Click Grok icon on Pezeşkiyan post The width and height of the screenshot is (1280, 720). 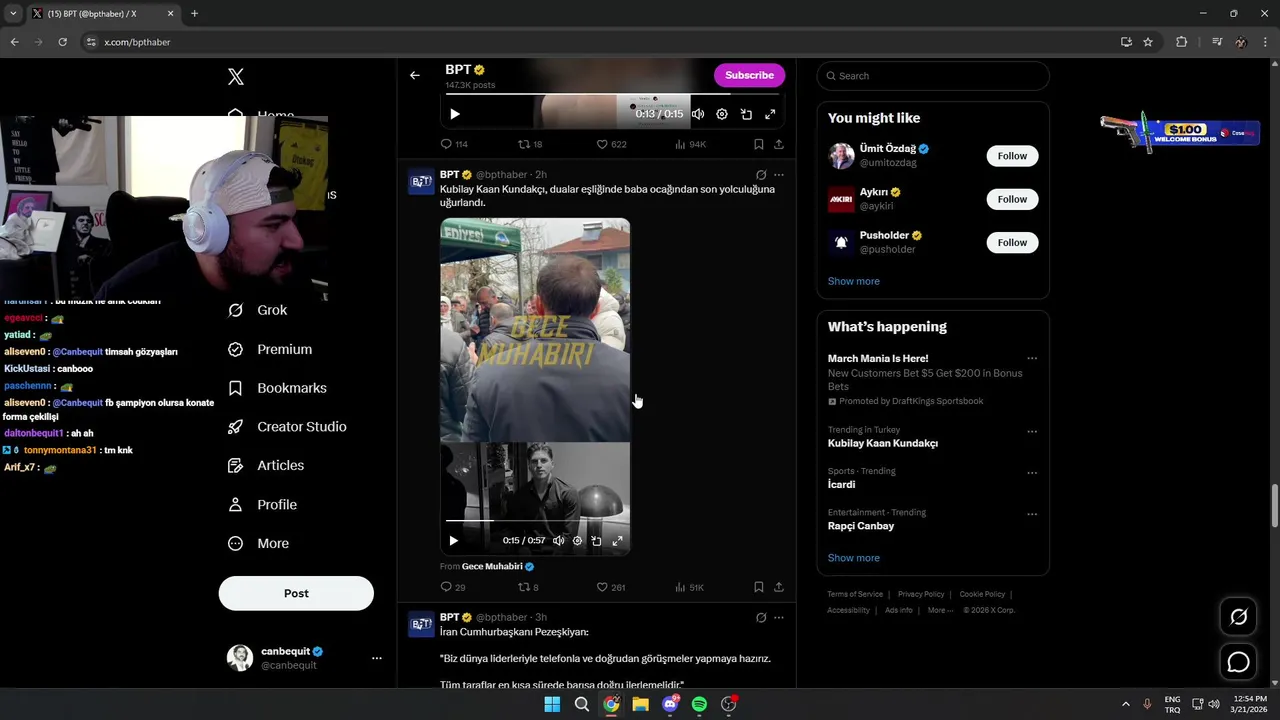pyautogui.click(x=761, y=617)
